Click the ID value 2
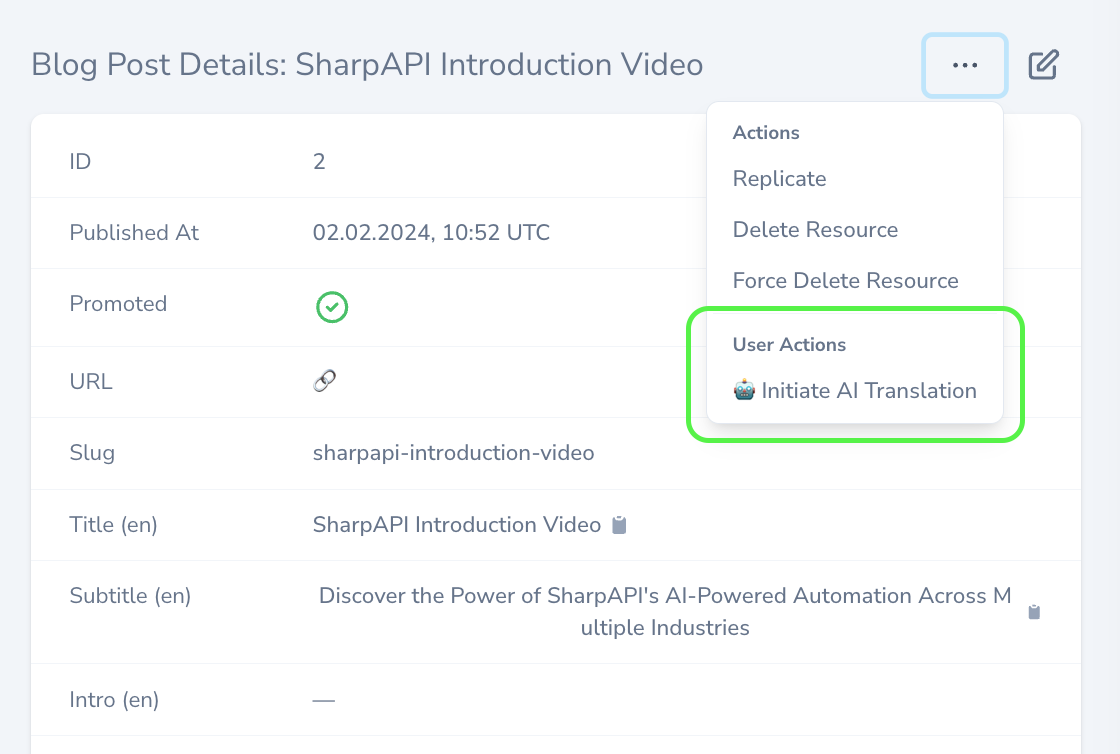 [319, 161]
